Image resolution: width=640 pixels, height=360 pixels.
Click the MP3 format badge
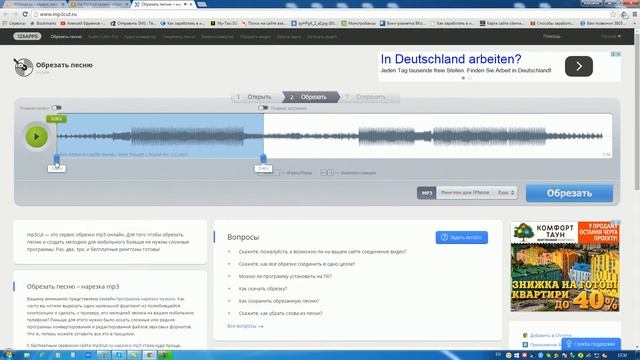(x=426, y=193)
